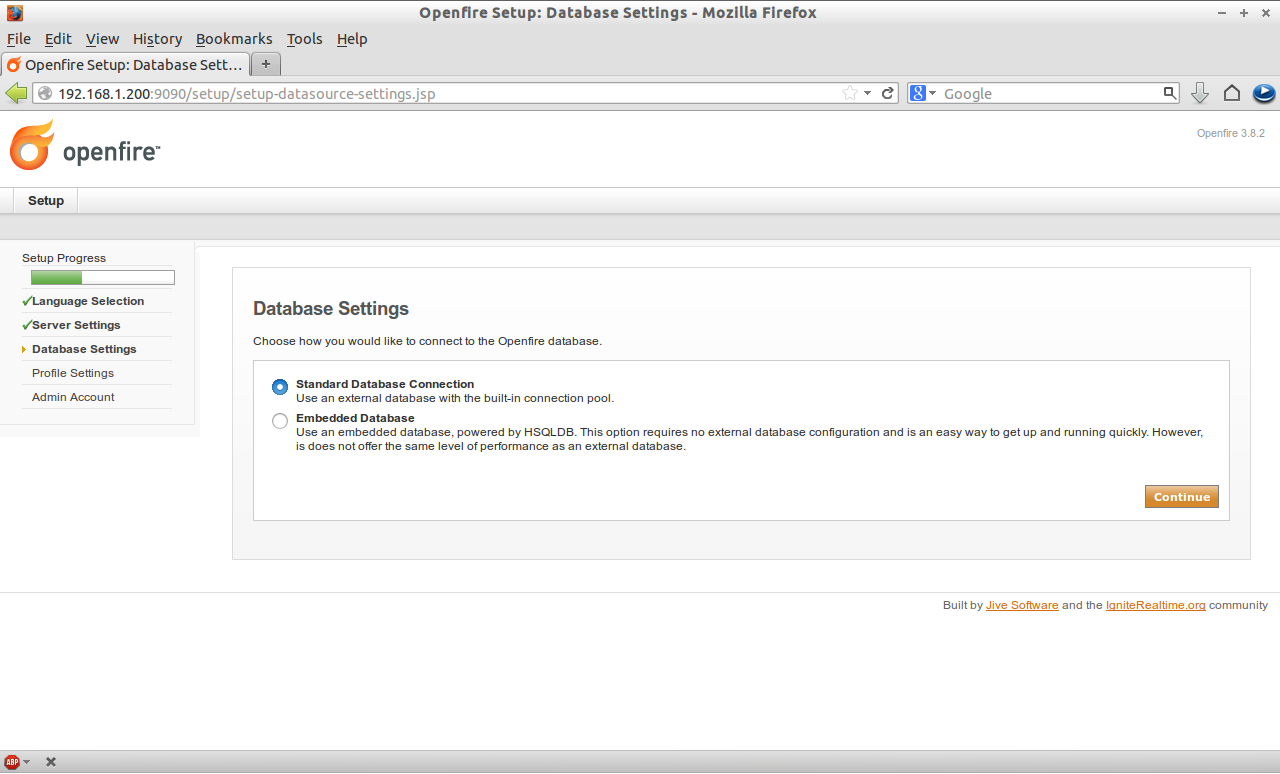The image size is (1280, 774).
Task: Open the Jive Software link
Action: click(x=1022, y=605)
